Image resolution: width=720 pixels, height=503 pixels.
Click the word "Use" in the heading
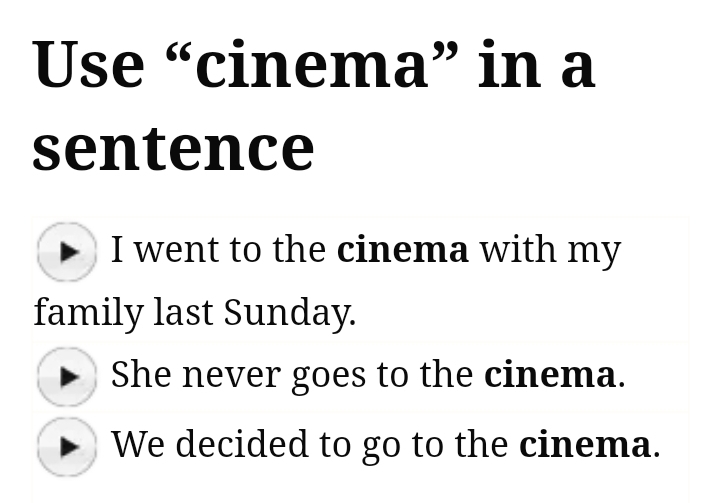[x=88, y=65]
